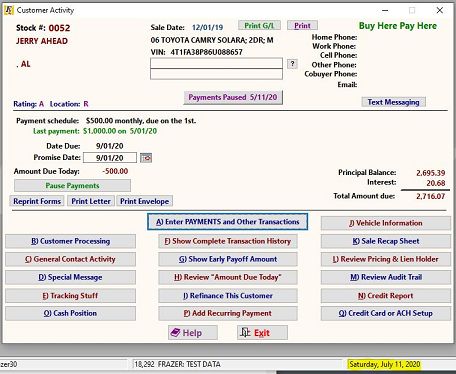Select H) Review Amount Due Today

[228, 277]
